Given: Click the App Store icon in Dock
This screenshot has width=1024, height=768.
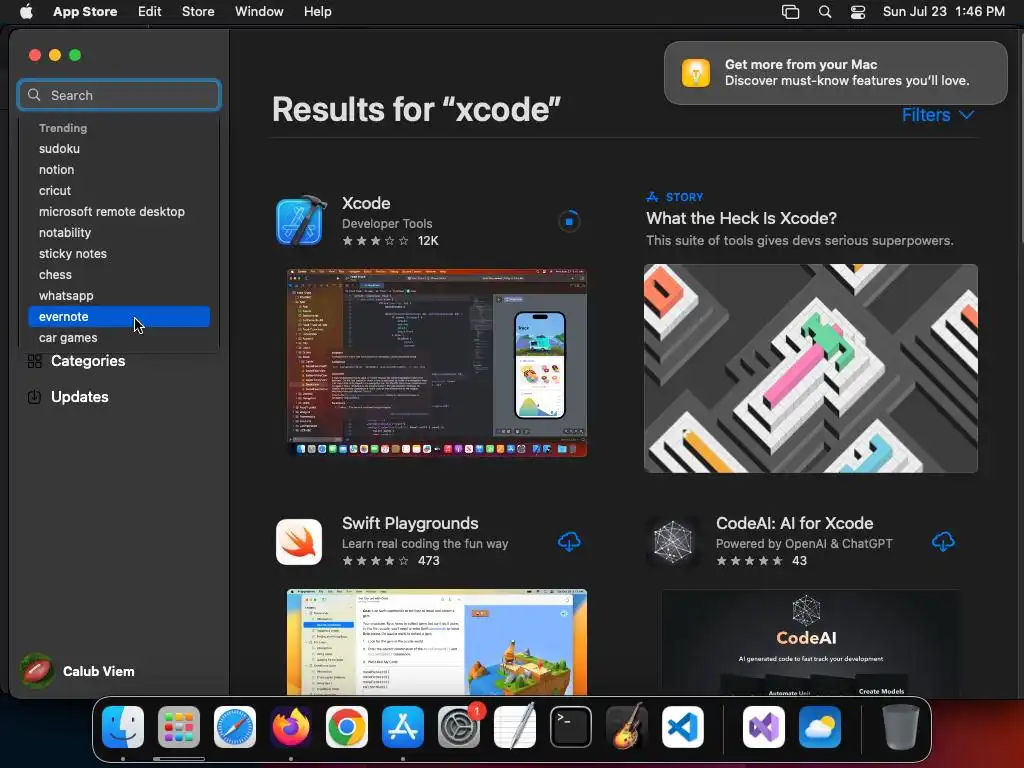Looking at the screenshot, I should (x=403, y=726).
